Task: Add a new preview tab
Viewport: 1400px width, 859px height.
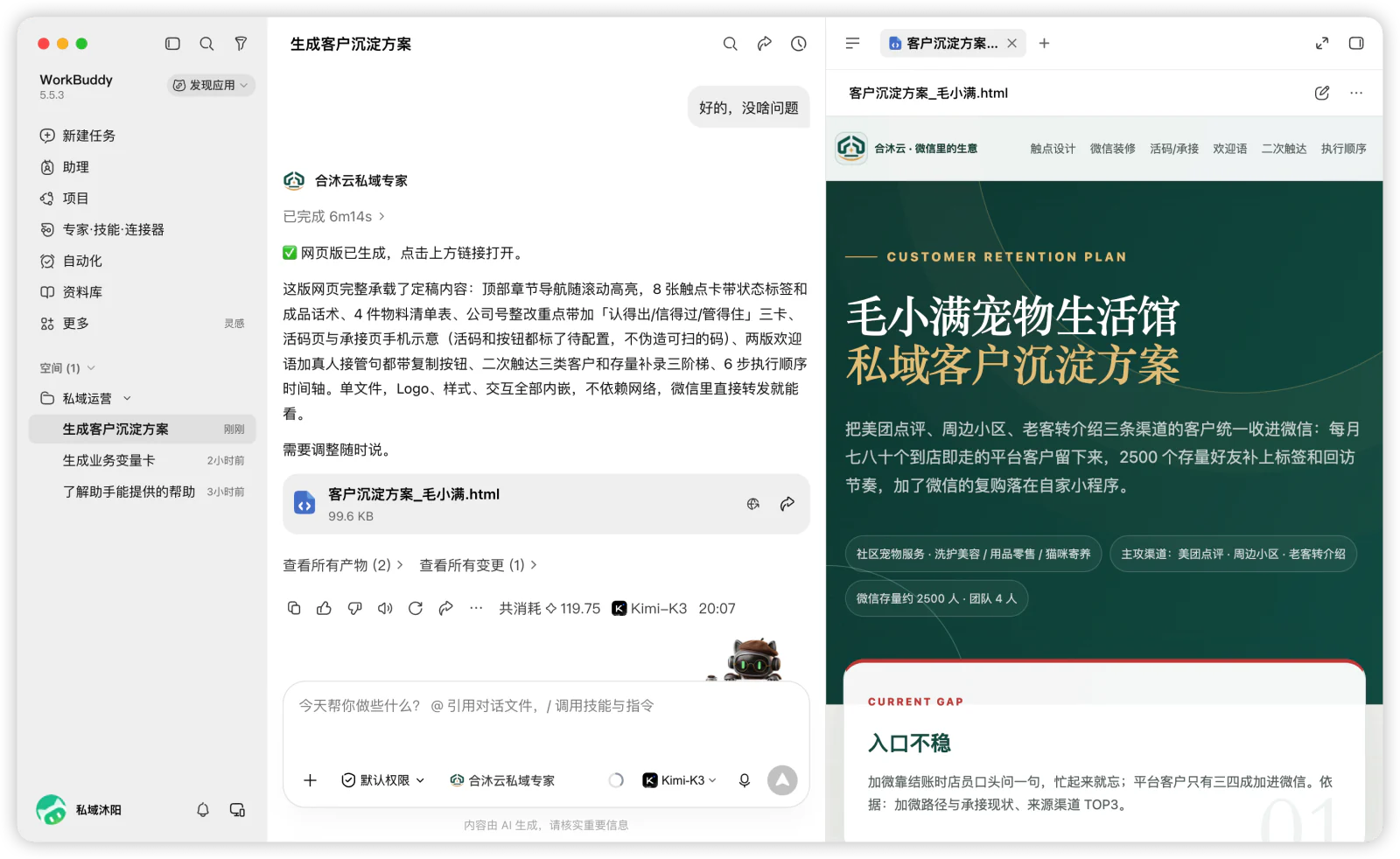Action: [1044, 43]
